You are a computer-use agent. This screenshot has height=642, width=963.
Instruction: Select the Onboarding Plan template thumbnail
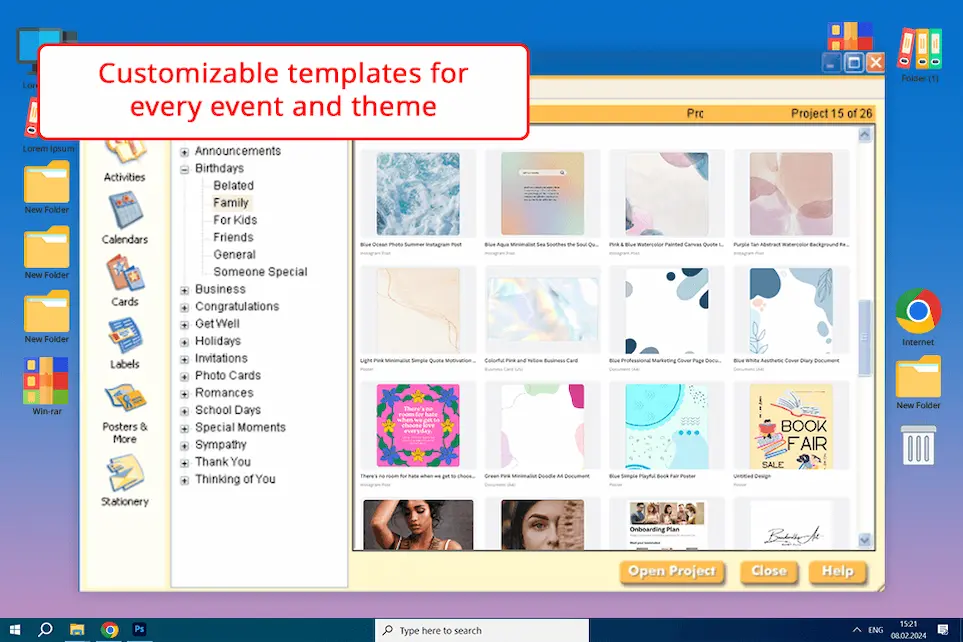(x=666, y=524)
